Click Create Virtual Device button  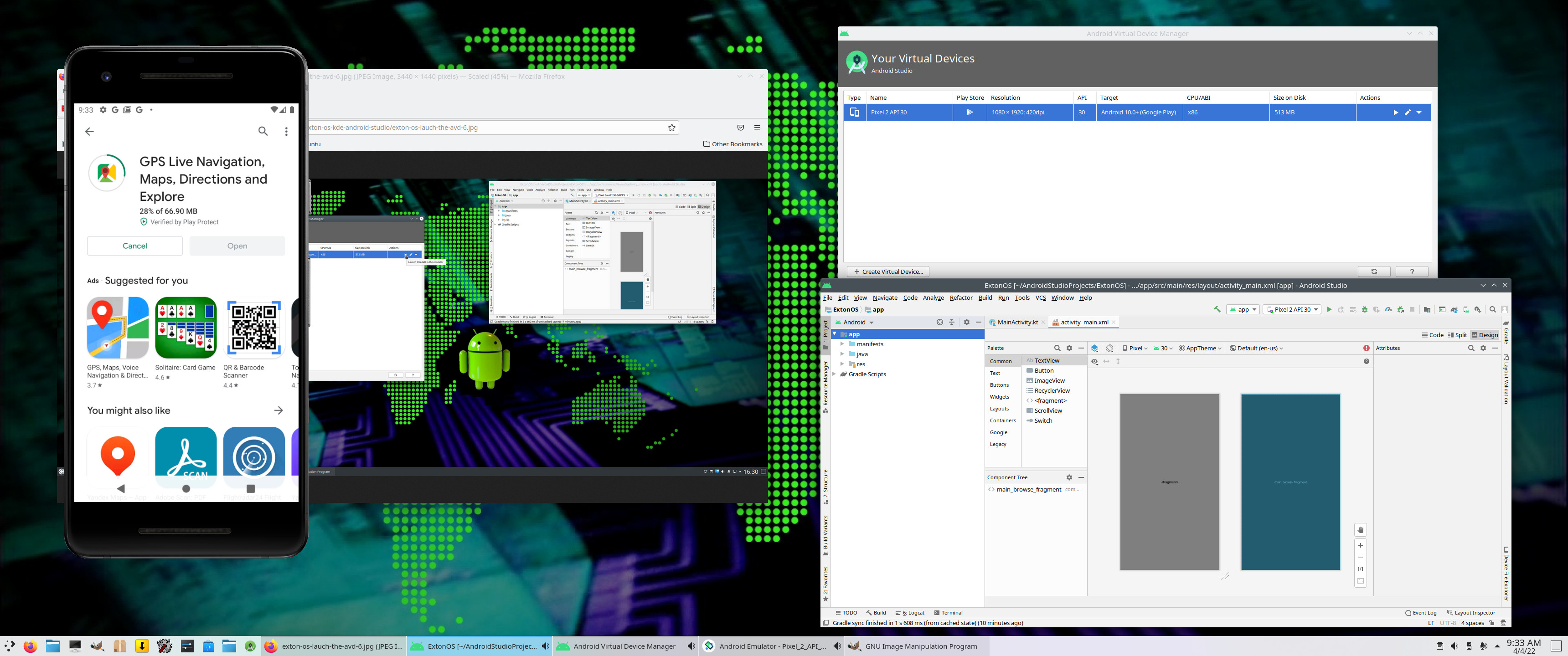click(x=888, y=272)
